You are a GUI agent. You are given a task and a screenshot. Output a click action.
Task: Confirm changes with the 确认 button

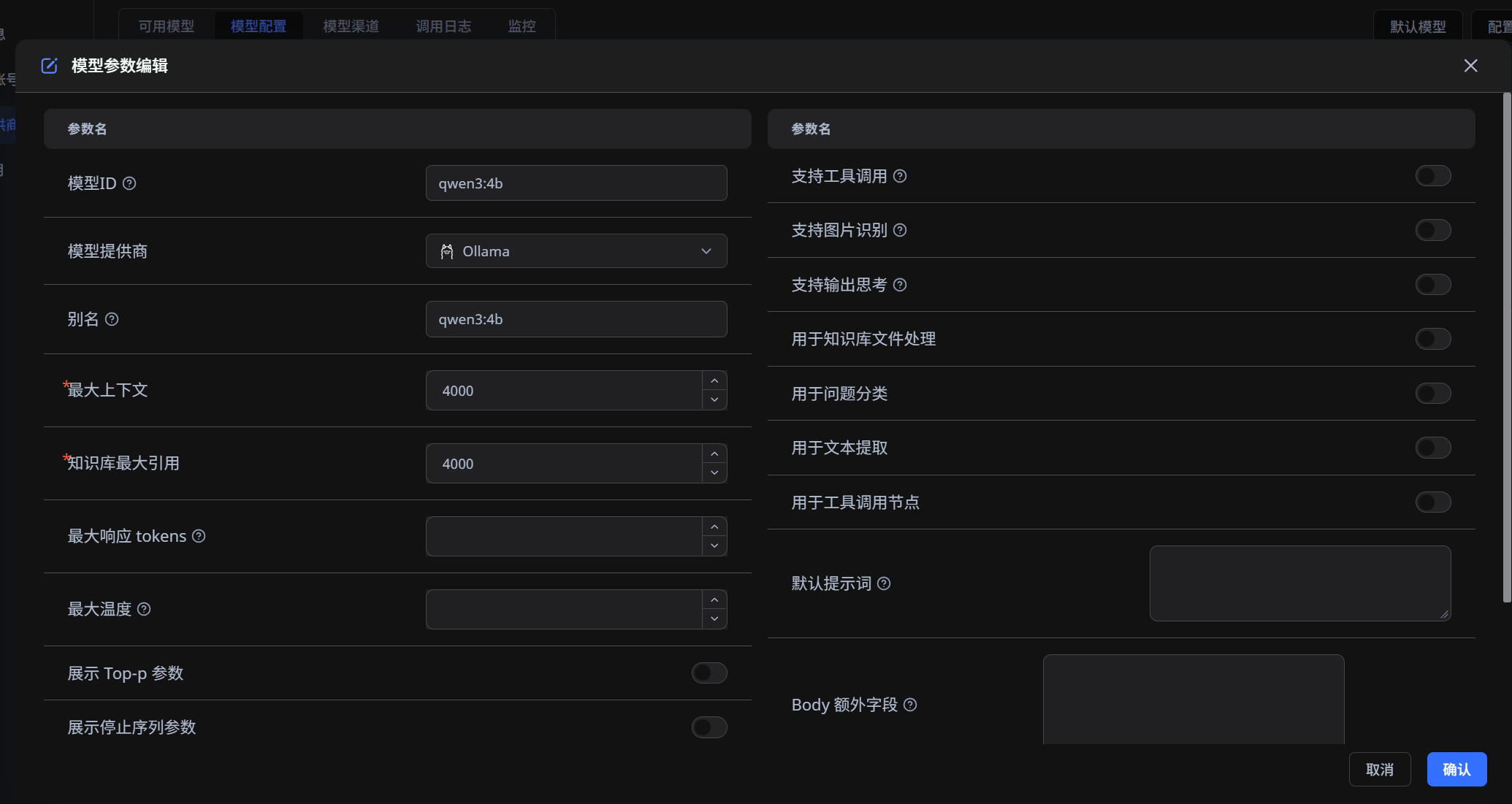(1456, 769)
